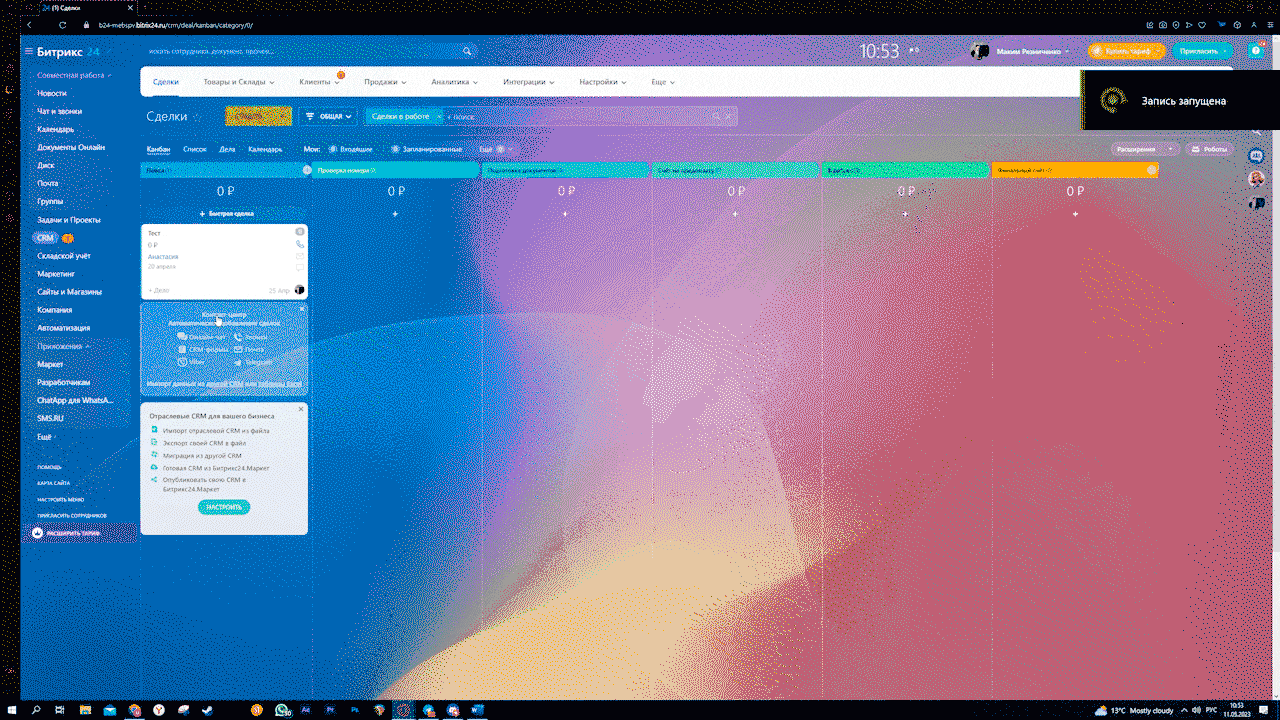Image resolution: width=1280 pixels, height=720 pixels.
Task: Remove the Сделки в работе filter chip
Action: (438, 116)
